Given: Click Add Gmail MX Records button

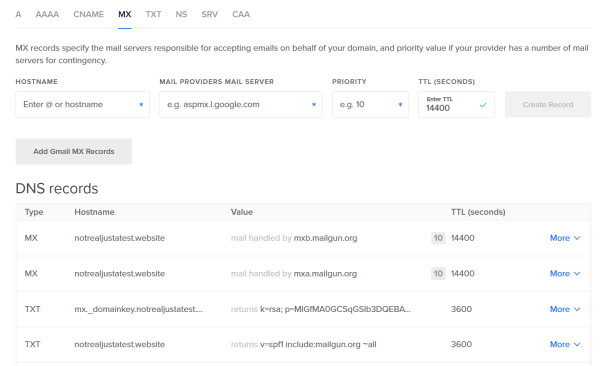Looking at the screenshot, I should 74,151.
